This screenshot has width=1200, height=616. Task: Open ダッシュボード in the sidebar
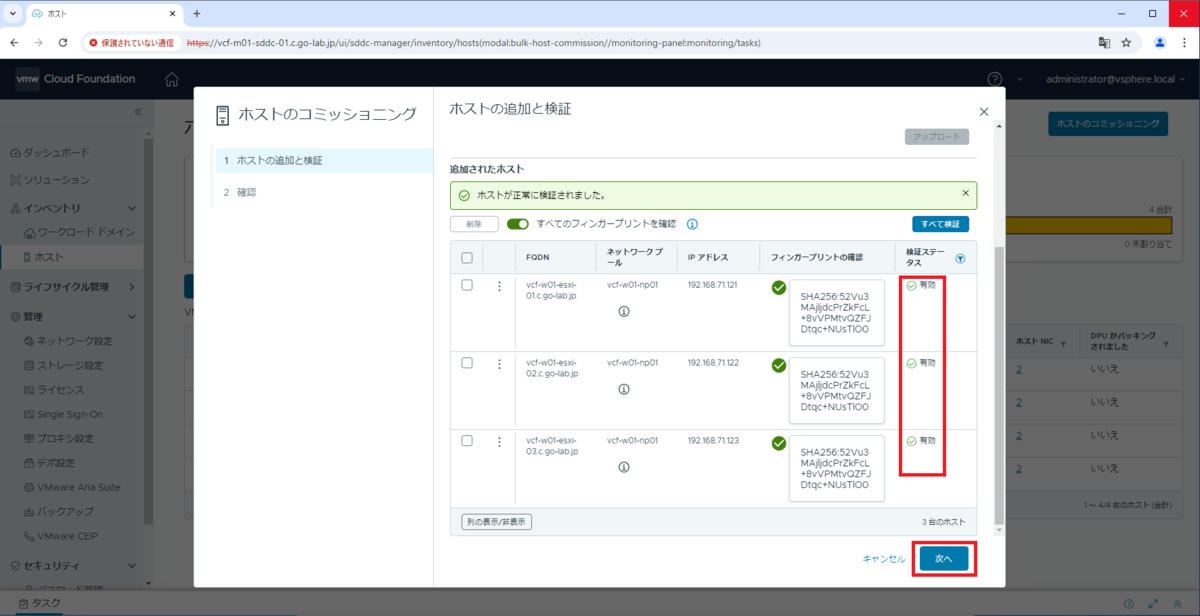click(x=49, y=153)
